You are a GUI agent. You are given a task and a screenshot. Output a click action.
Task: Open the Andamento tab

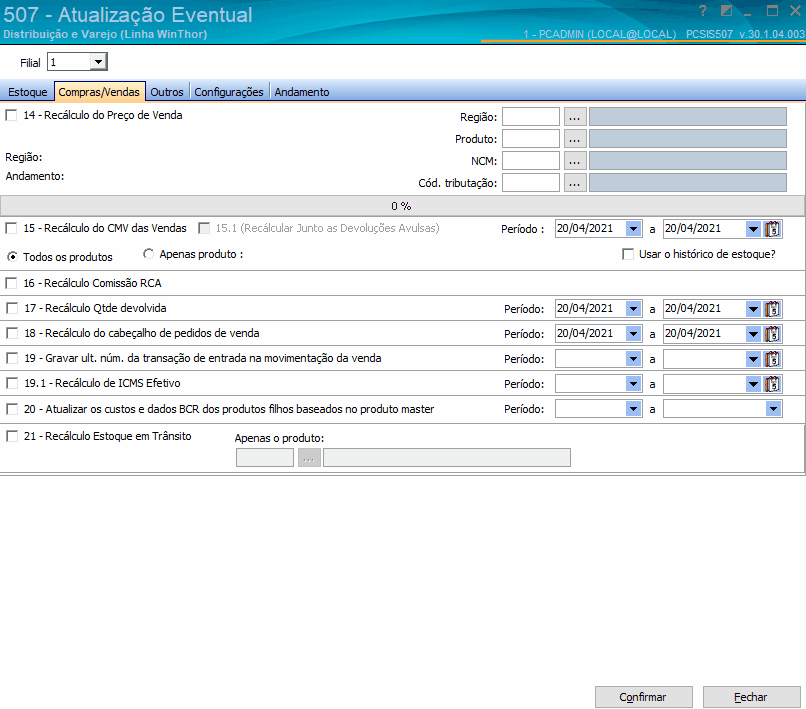coord(302,92)
